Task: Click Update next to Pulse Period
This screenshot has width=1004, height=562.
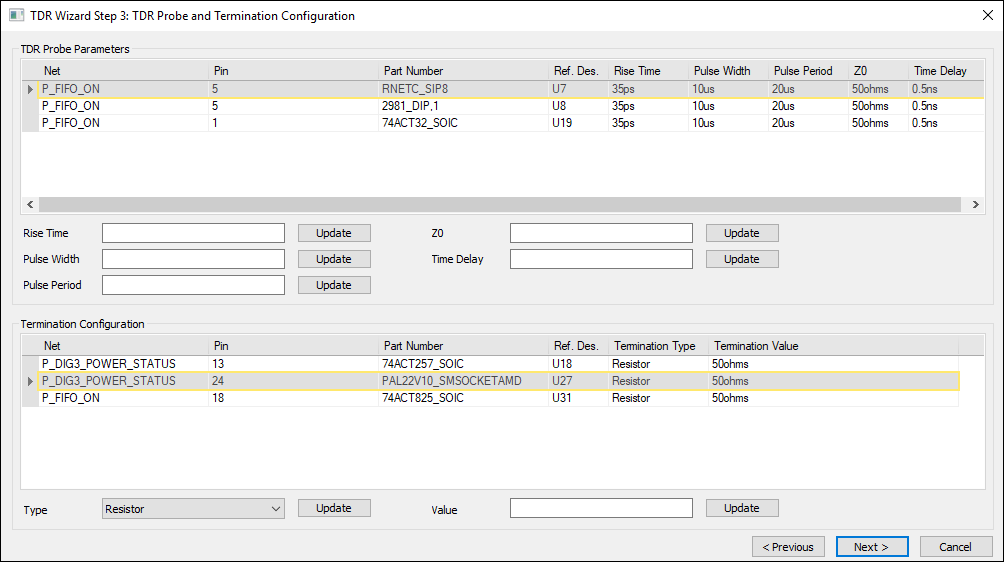Action: coord(334,285)
